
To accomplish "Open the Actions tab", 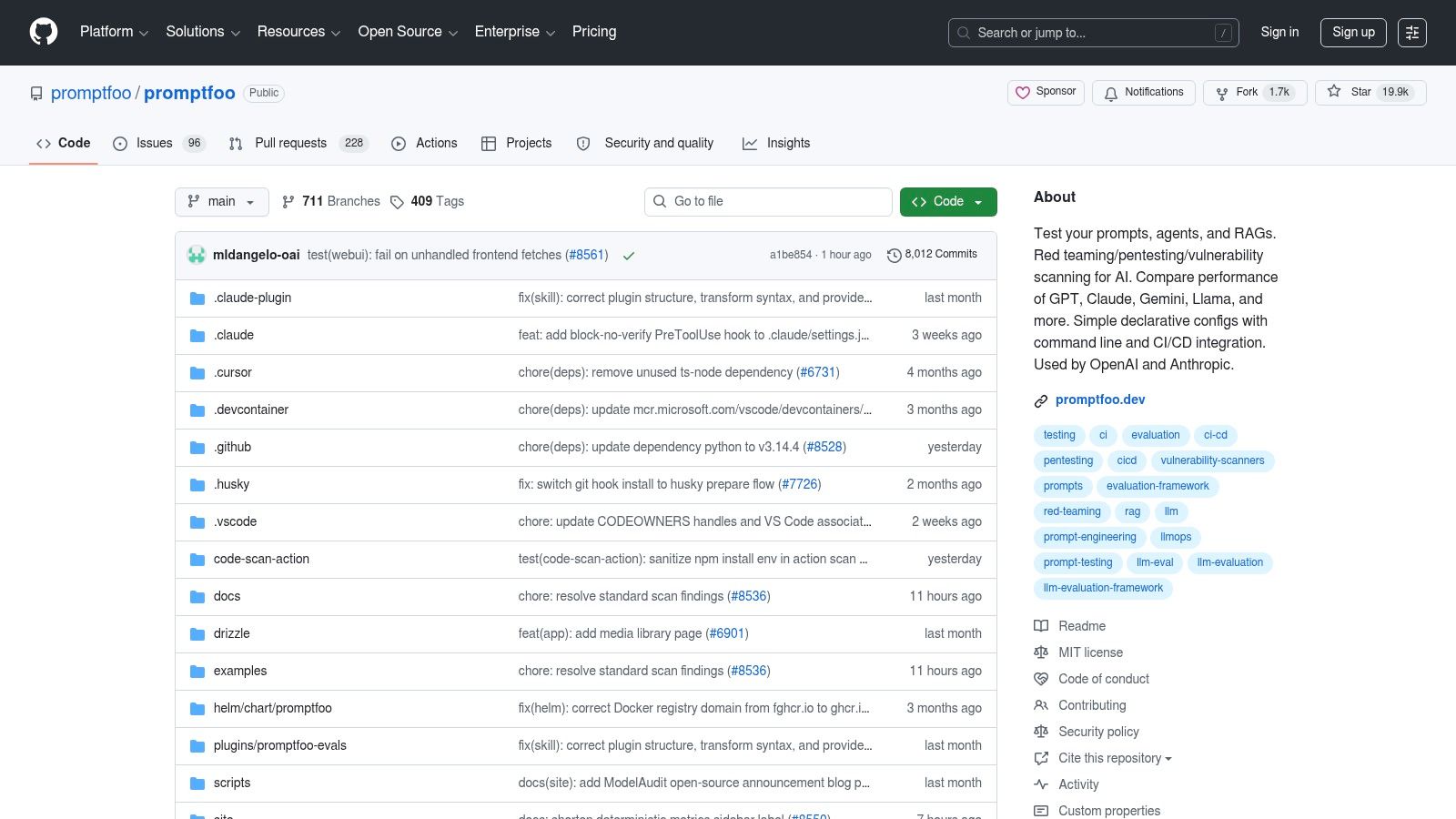I will [x=424, y=144].
